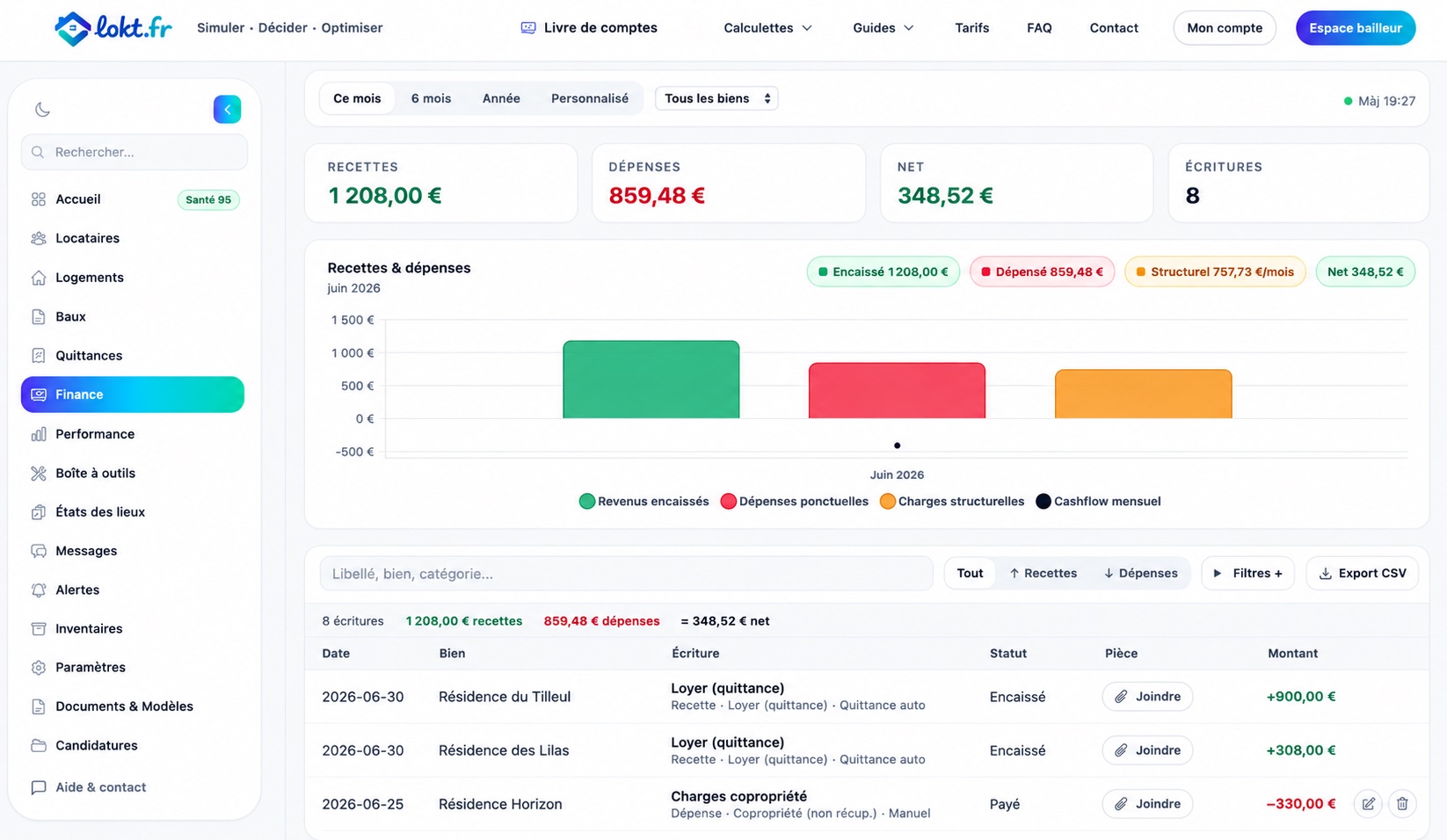Attach document for Résidence du Tilleul
Viewport: 1447px width, 840px height.
pos(1147,697)
